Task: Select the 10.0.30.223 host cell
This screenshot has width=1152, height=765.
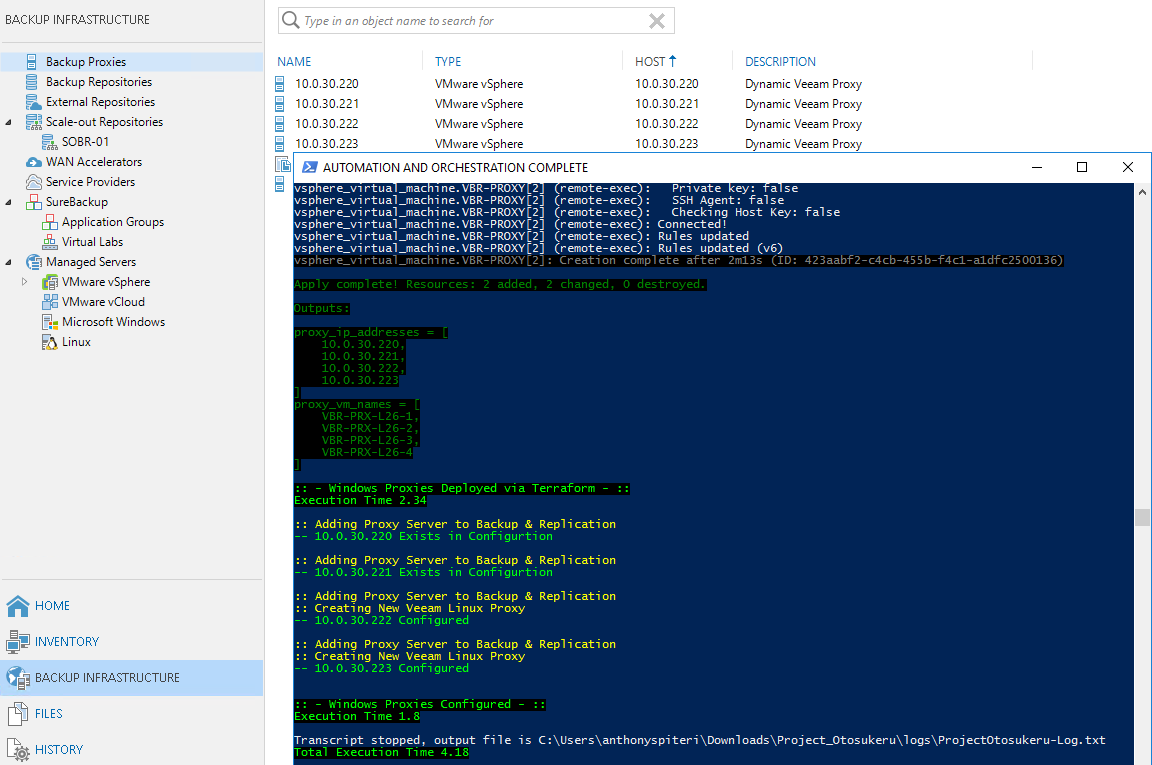Action: [666, 143]
